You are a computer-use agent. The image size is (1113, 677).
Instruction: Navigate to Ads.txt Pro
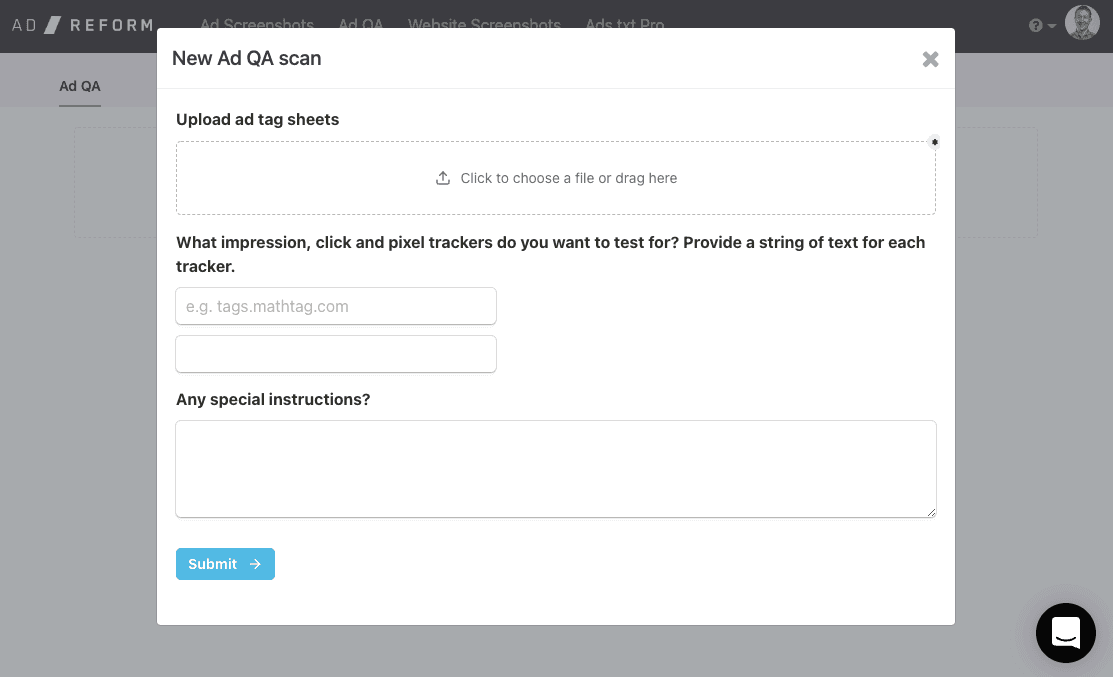click(x=624, y=25)
